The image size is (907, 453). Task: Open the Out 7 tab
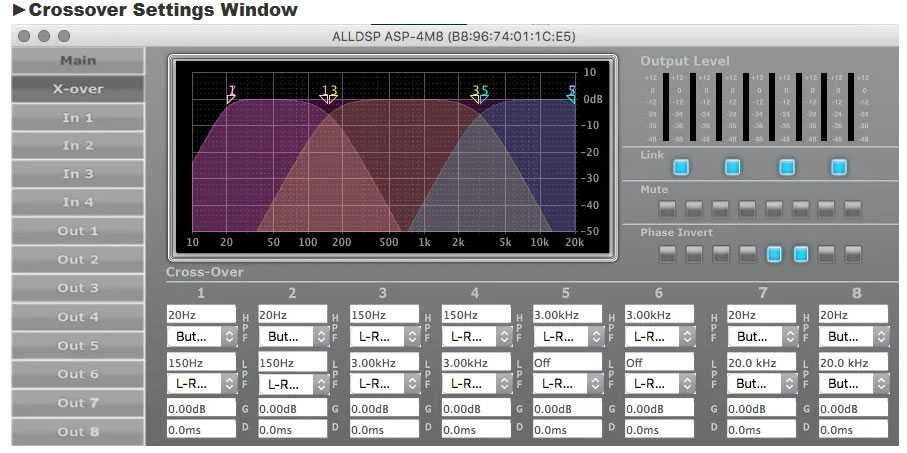pyautogui.click(x=78, y=403)
